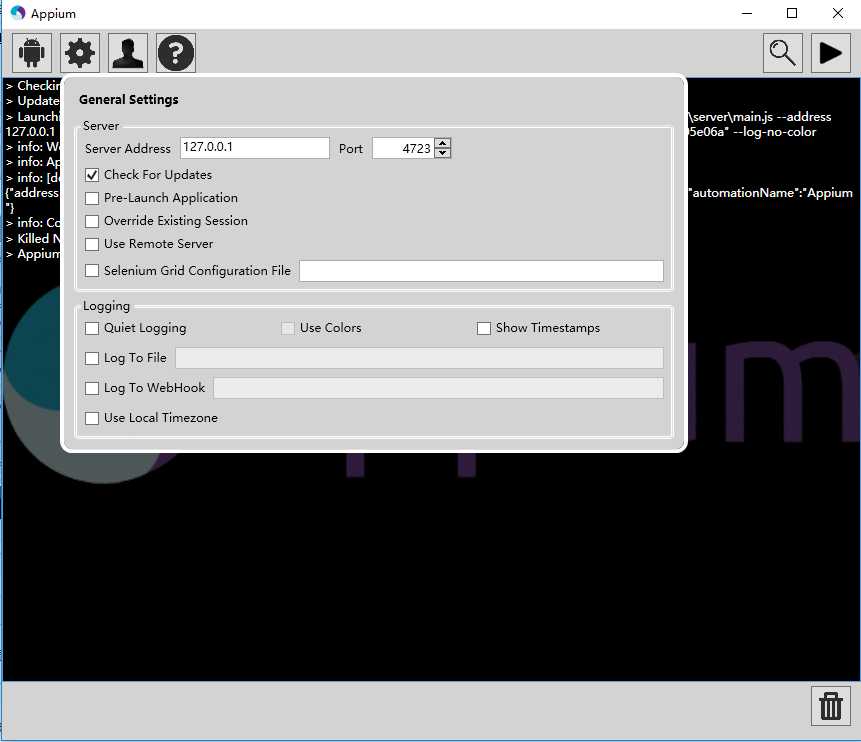Click the Use Colors checkbox
Image resolution: width=861 pixels, height=742 pixels.
288,328
